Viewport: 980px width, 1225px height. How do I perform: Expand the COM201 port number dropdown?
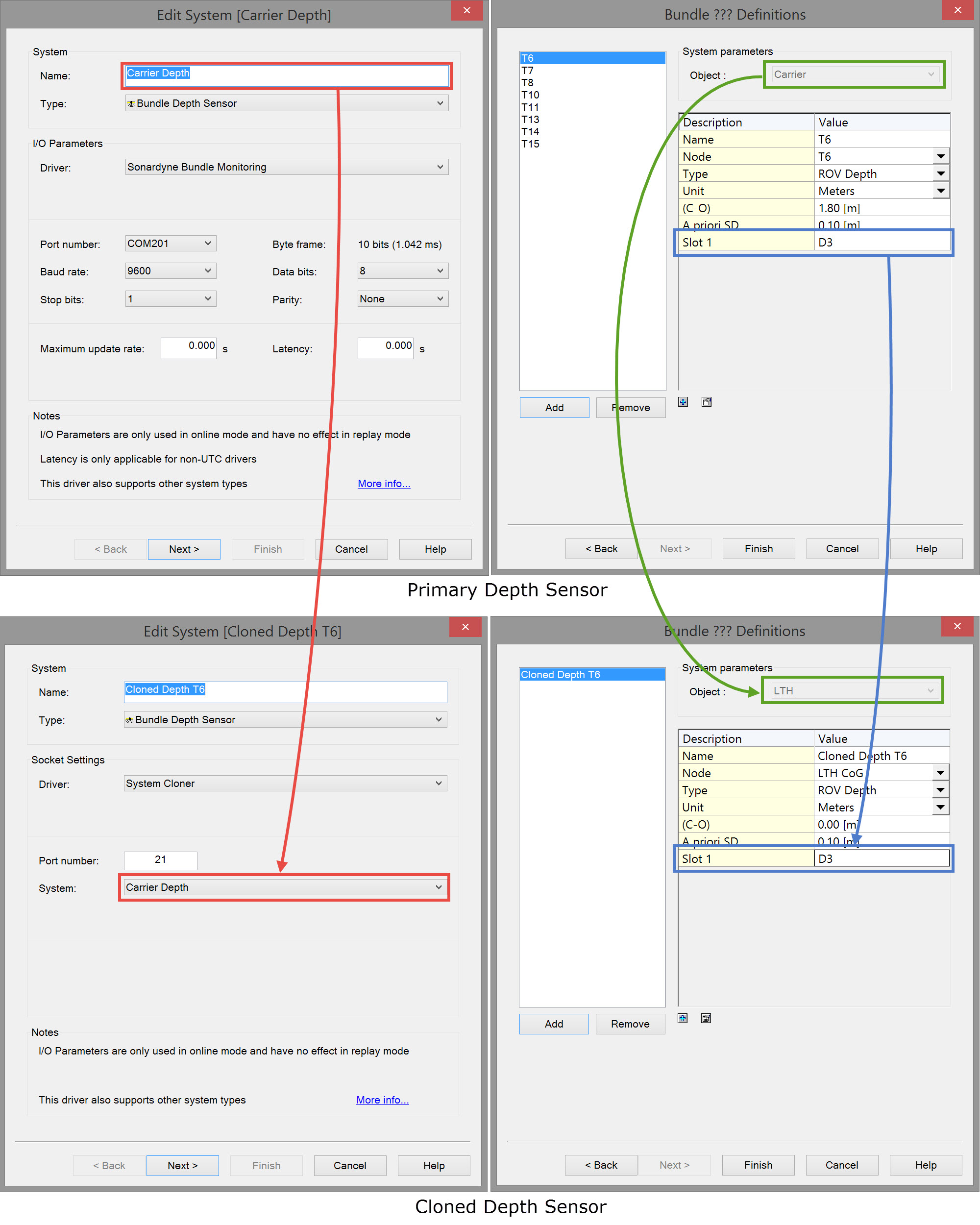coord(171,244)
